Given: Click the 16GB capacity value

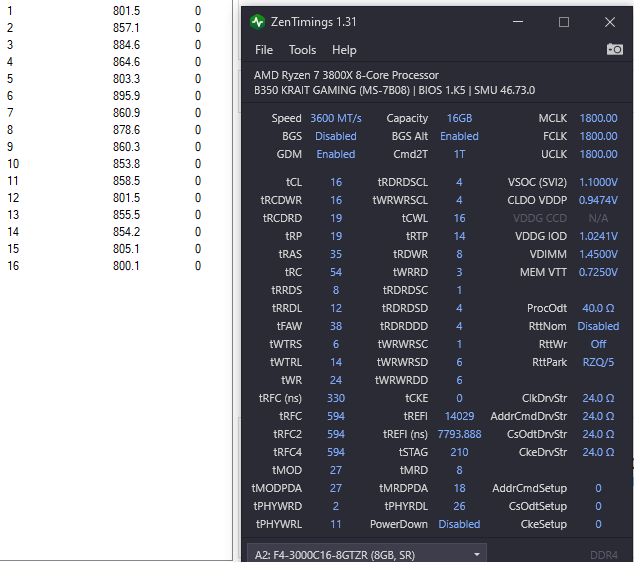Looking at the screenshot, I should coord(459,118).
